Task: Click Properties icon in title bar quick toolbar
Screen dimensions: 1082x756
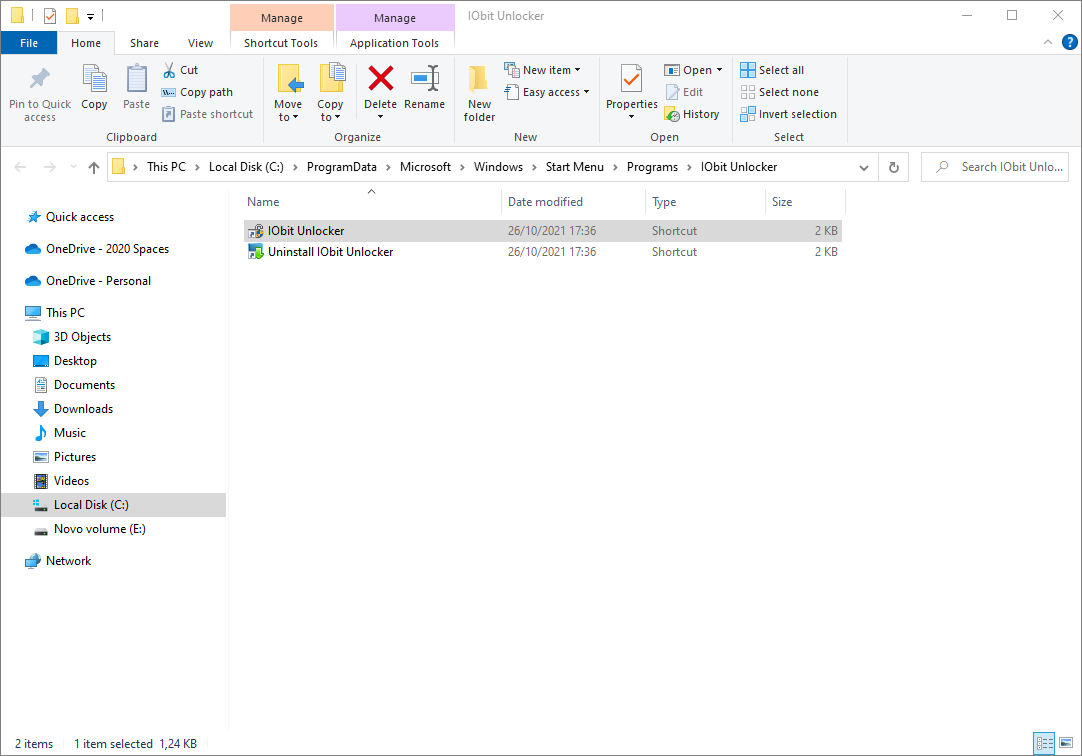Action: point(50,15)
